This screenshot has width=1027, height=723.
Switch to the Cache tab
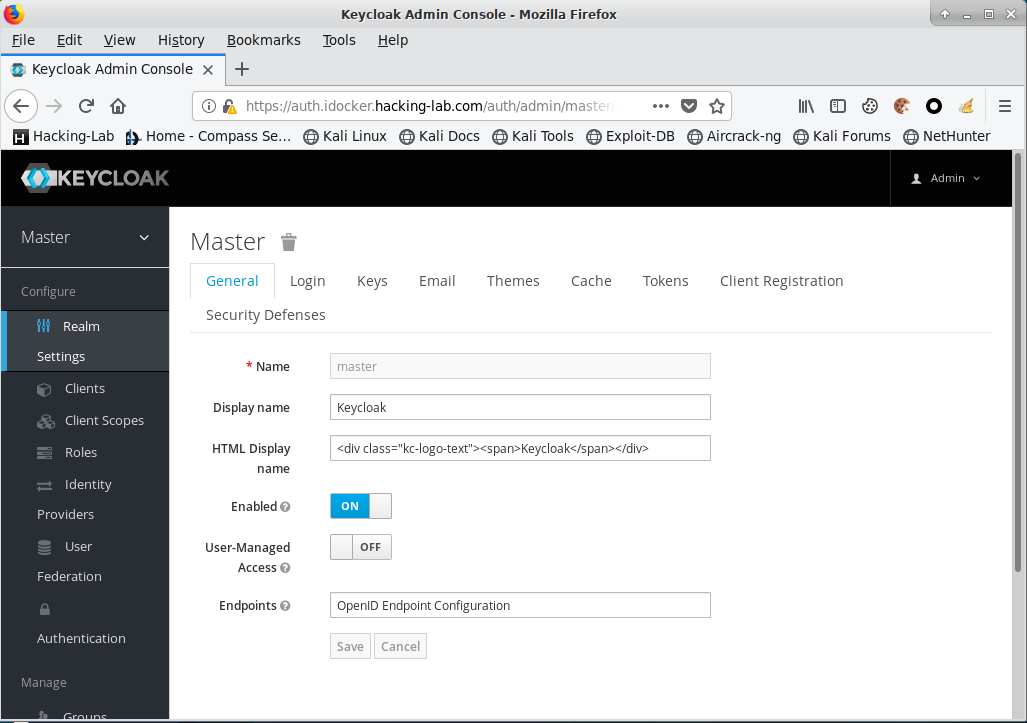[591, 281]
